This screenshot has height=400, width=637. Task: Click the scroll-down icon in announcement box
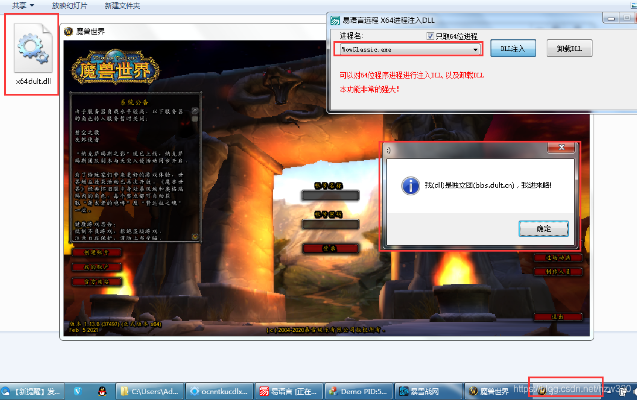[x=195, y=237]
